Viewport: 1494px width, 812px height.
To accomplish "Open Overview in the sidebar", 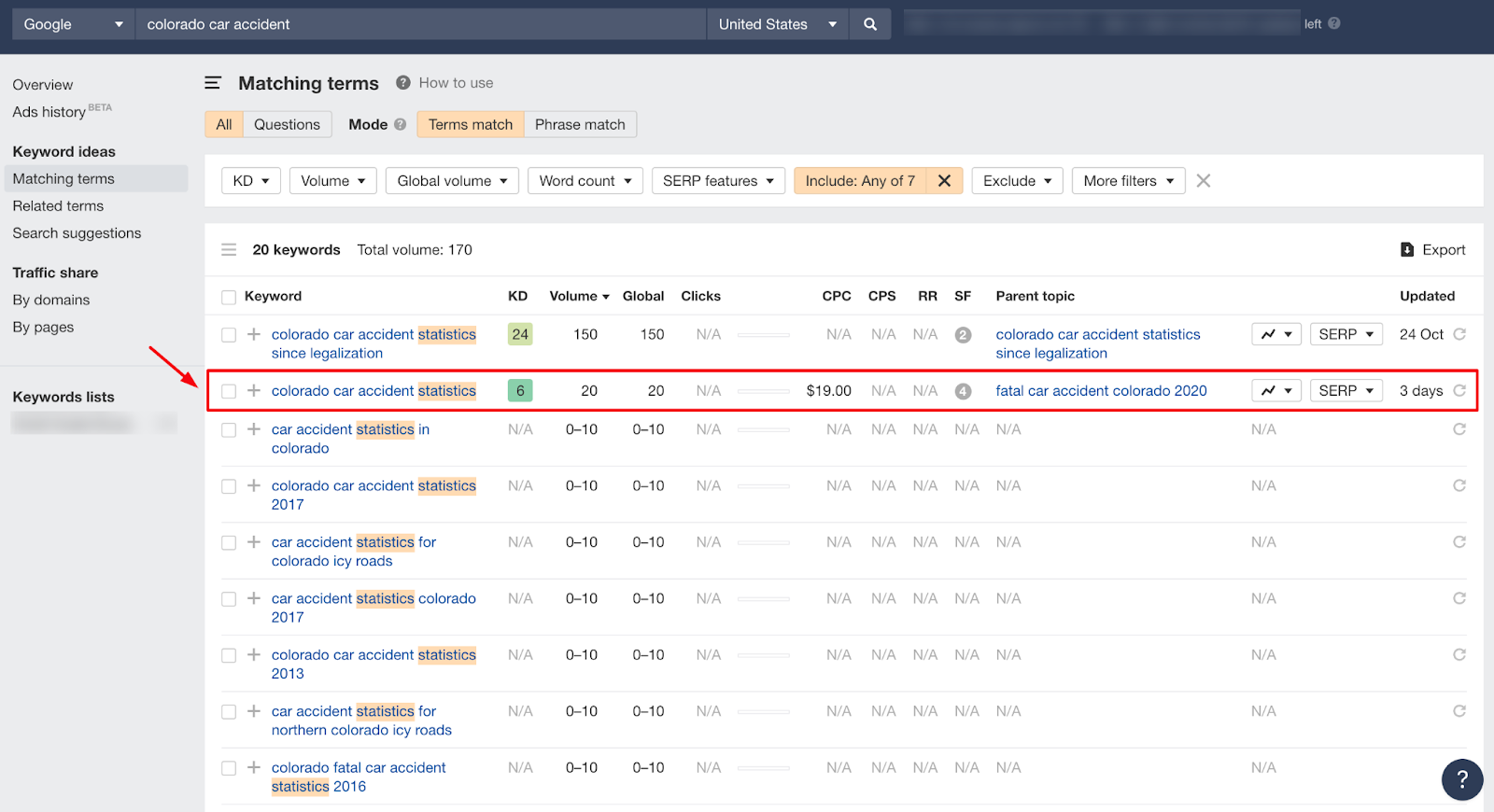I will (43, 85).
